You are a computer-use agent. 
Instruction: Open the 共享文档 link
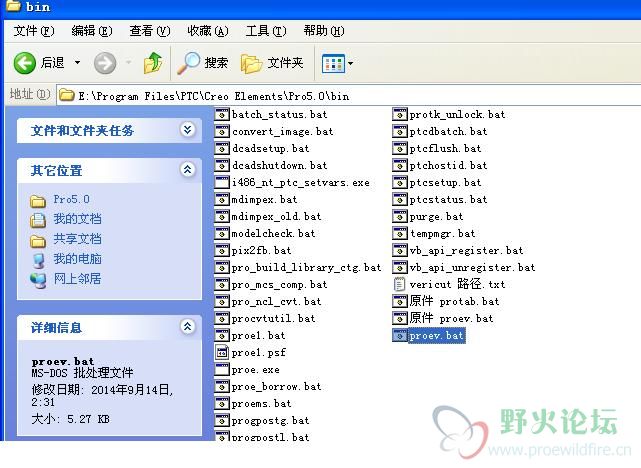77,239
